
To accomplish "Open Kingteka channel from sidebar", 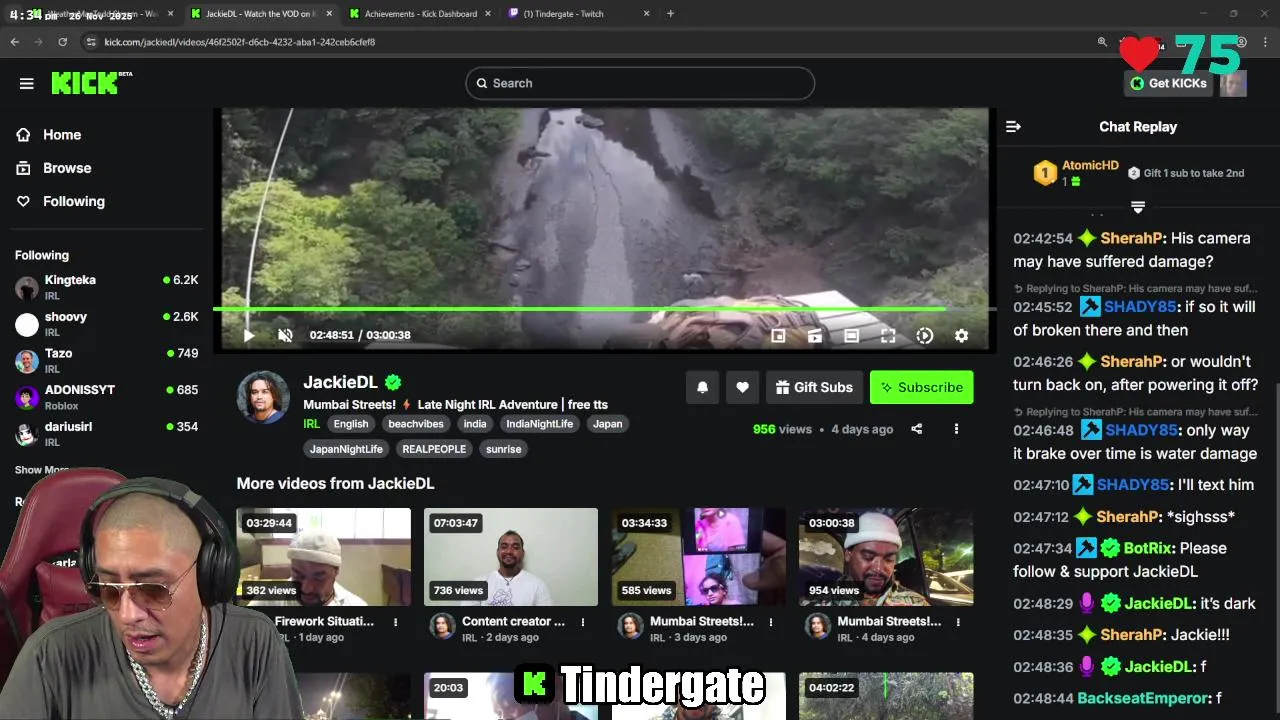I will 106,288.
